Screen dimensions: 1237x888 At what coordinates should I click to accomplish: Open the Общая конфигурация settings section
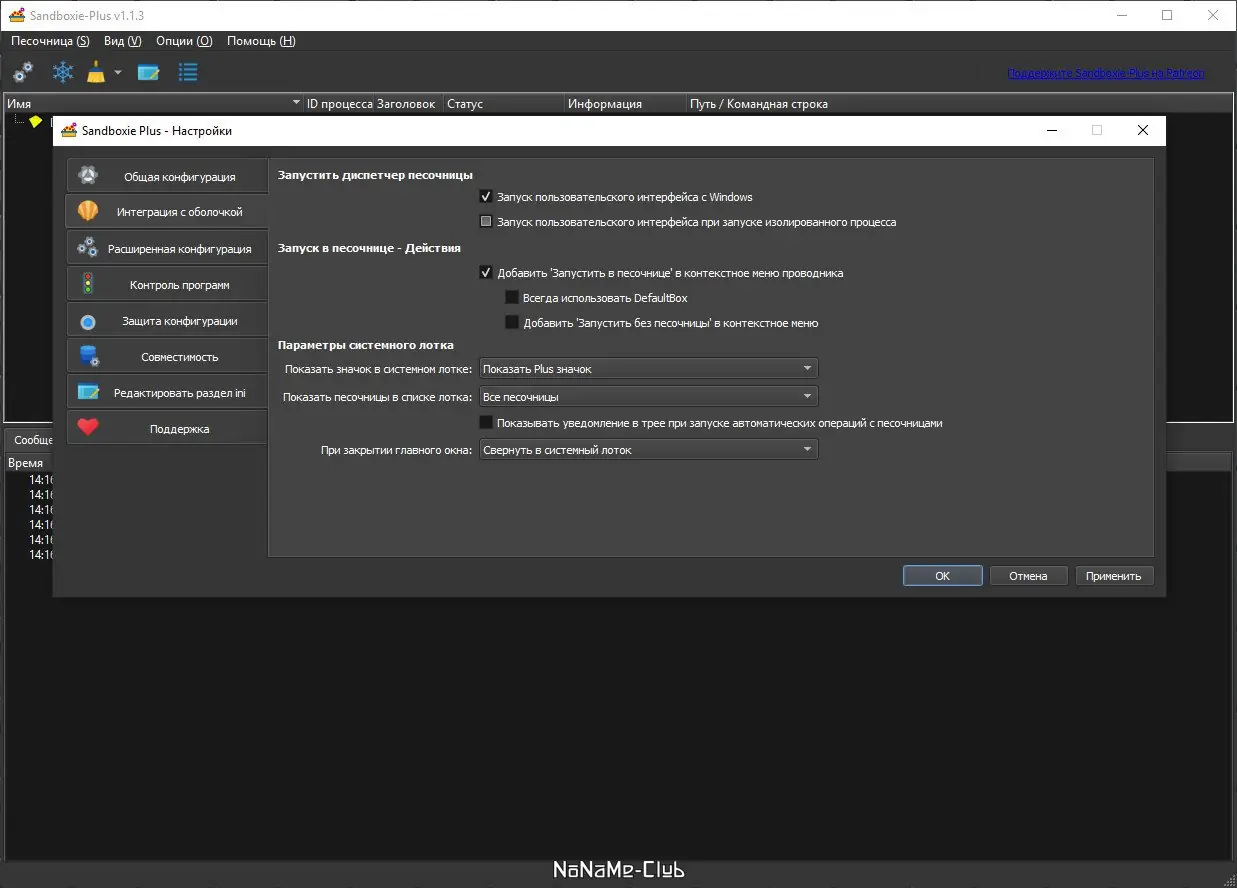[167, 176]
